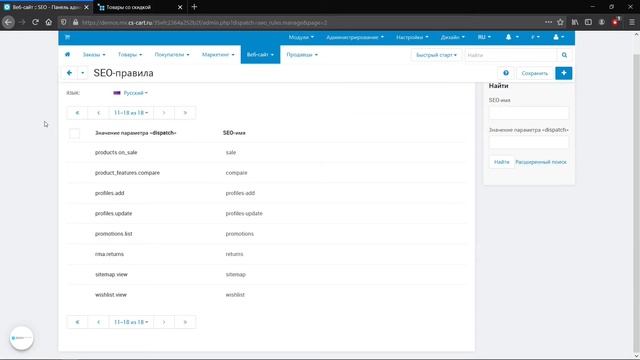Go to next page in bottom pagination

(x=164, y=322)
